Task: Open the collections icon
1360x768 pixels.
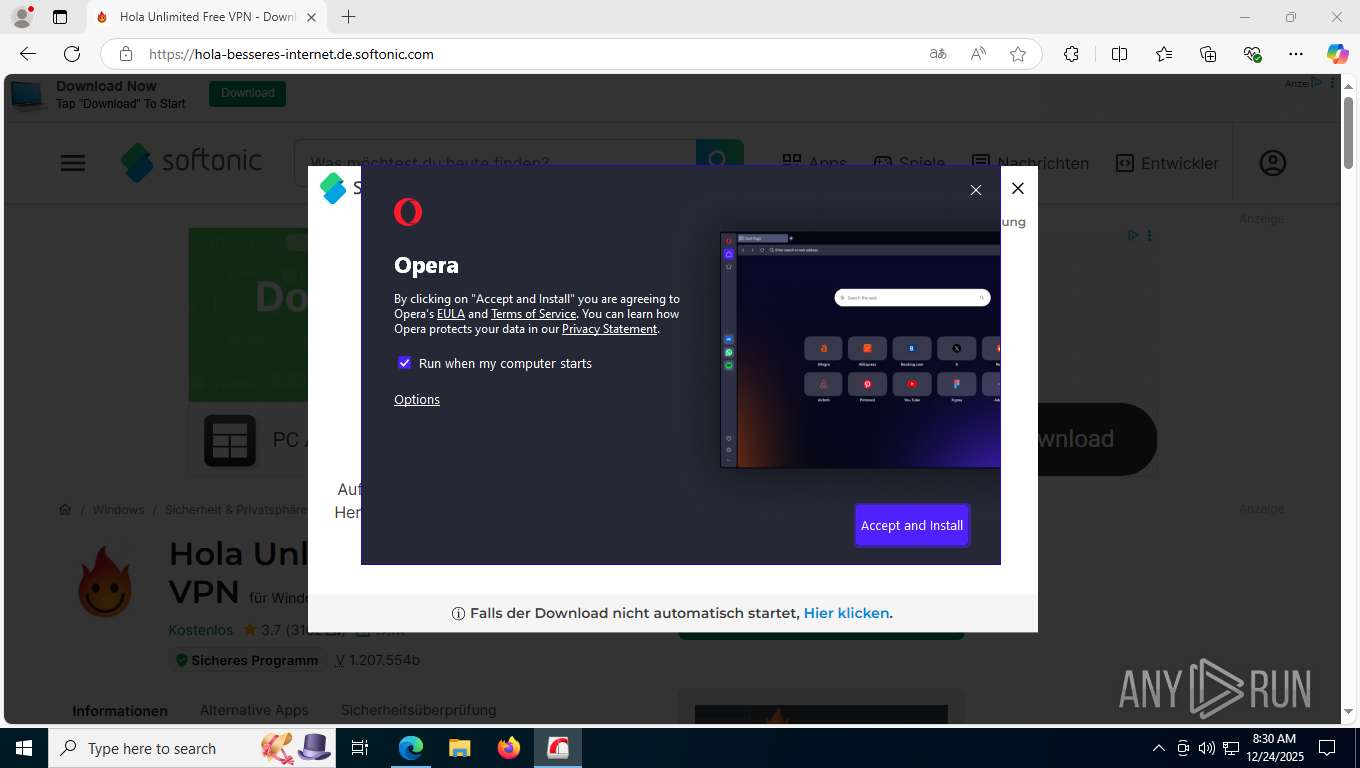Action: pyautogui.click(x=1208, y=54)
